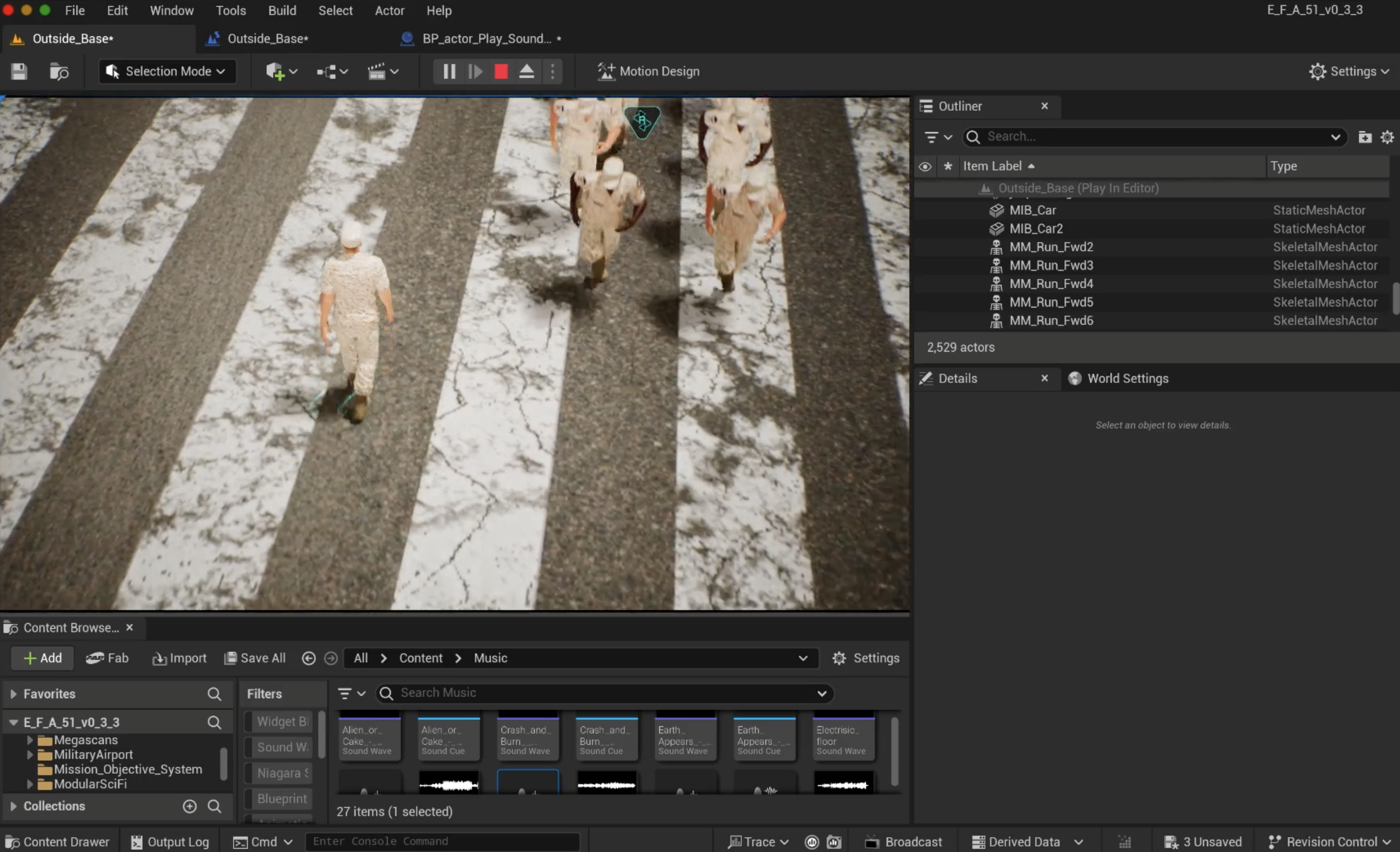
Task: Toggle the Outliner visibility eye column
Action: pyautogui.click(x=925, y=166)
